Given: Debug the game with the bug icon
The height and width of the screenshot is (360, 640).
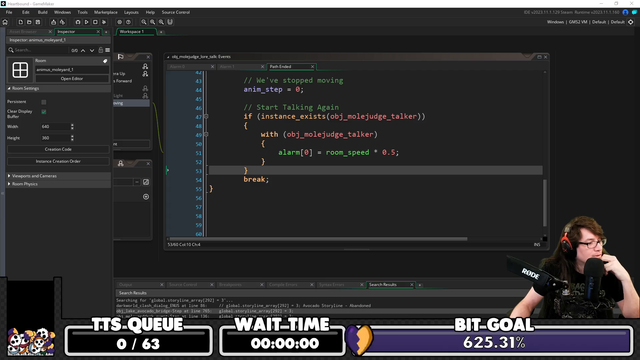Looking at the screenshot, I should click(x=78, y=22).
